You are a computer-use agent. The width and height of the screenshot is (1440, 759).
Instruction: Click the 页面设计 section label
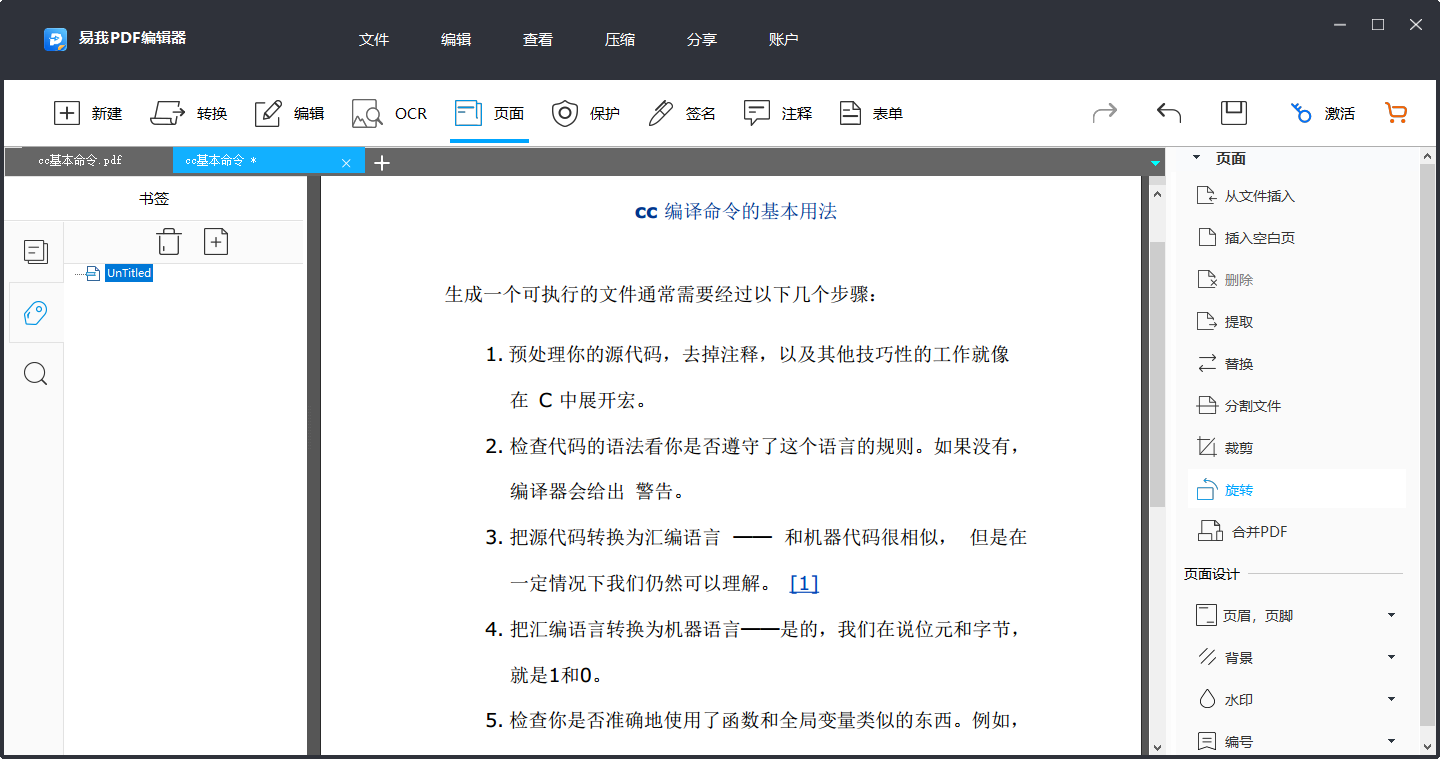(1212, 574)
